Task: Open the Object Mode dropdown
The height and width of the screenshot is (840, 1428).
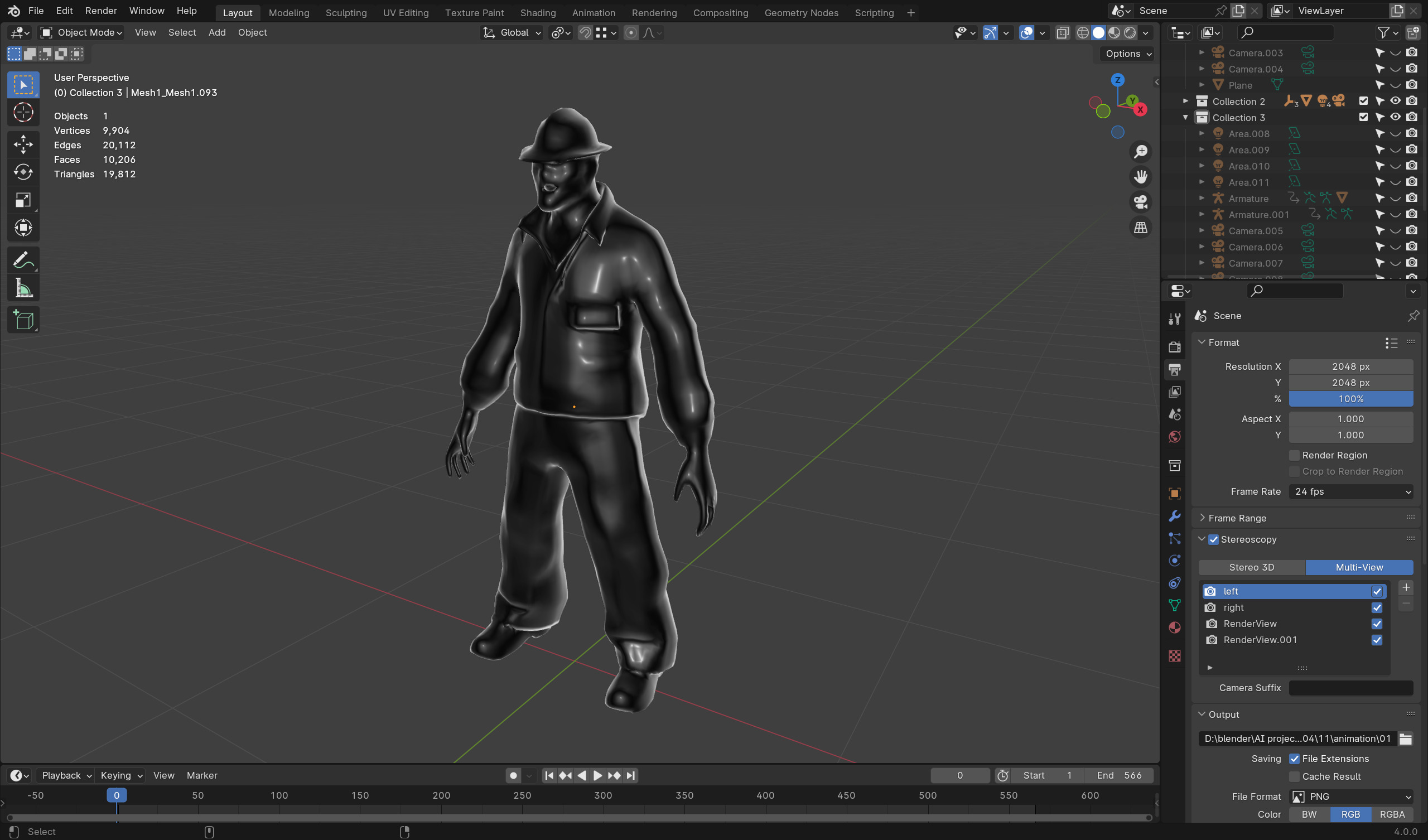Action: 82,33
